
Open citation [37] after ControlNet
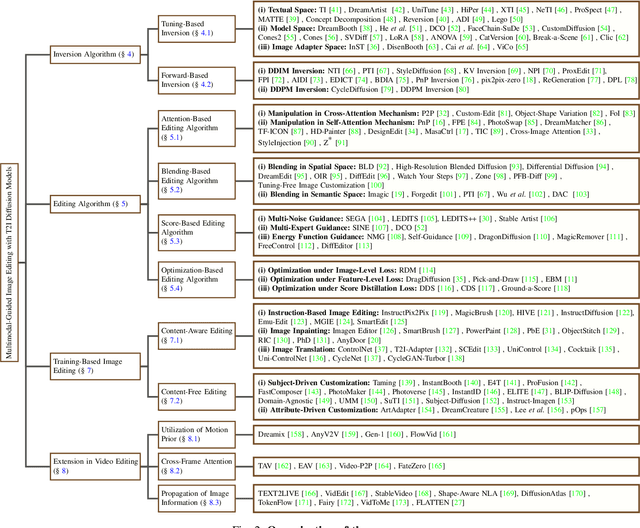pos(381,349)
